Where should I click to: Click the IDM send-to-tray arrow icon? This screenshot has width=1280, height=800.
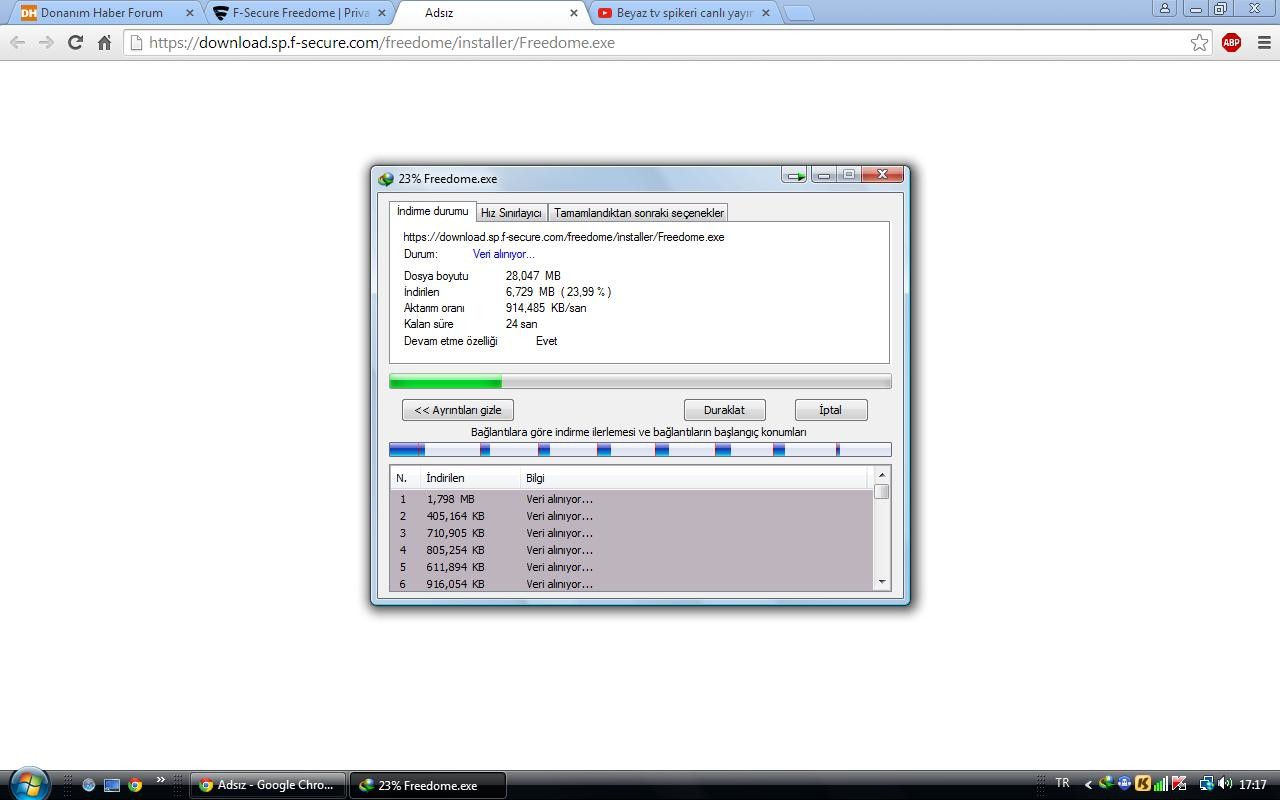795,176
